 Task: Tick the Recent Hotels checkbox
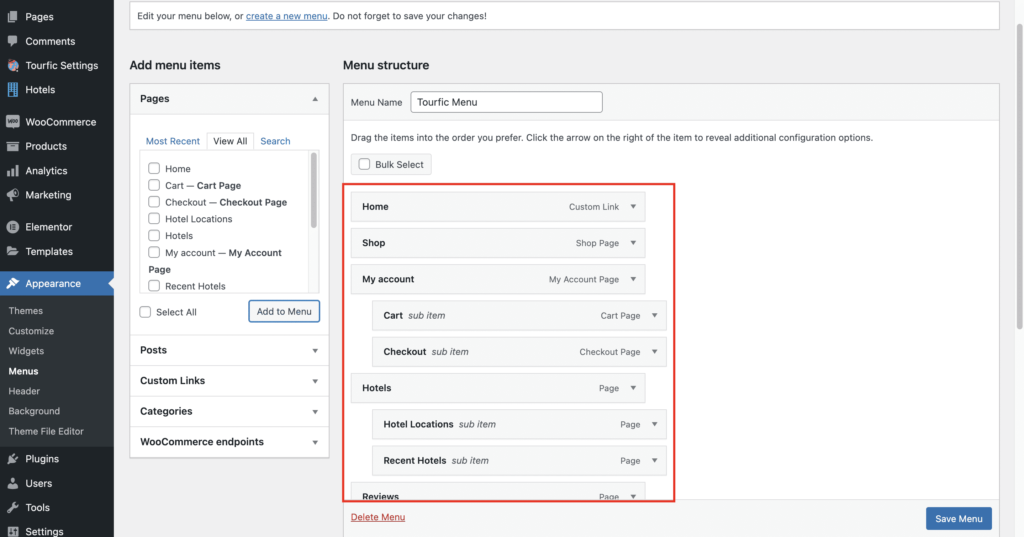coord(154,285)
